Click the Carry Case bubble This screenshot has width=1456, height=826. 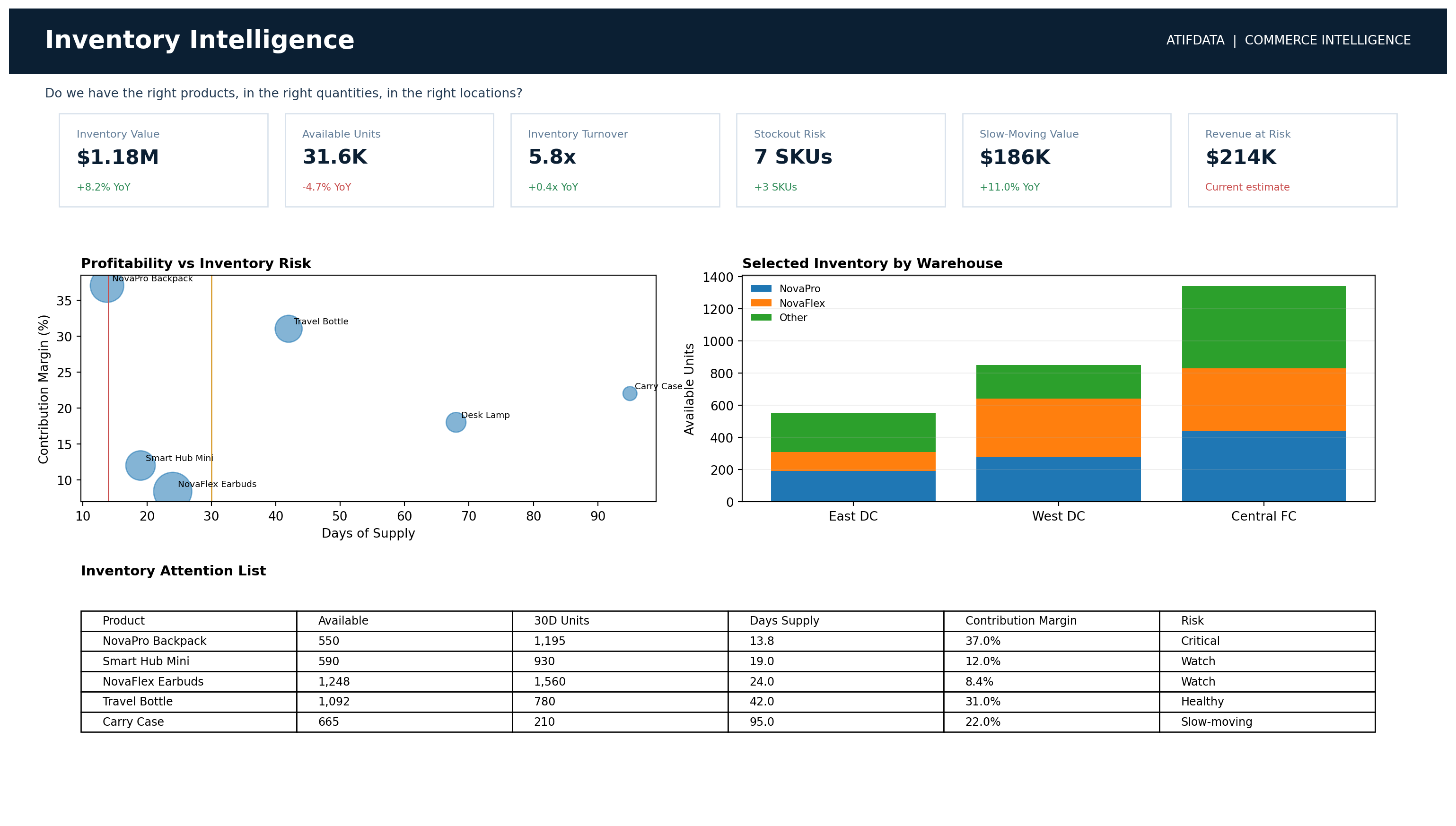pyautogui.click(x=630, y=393)
